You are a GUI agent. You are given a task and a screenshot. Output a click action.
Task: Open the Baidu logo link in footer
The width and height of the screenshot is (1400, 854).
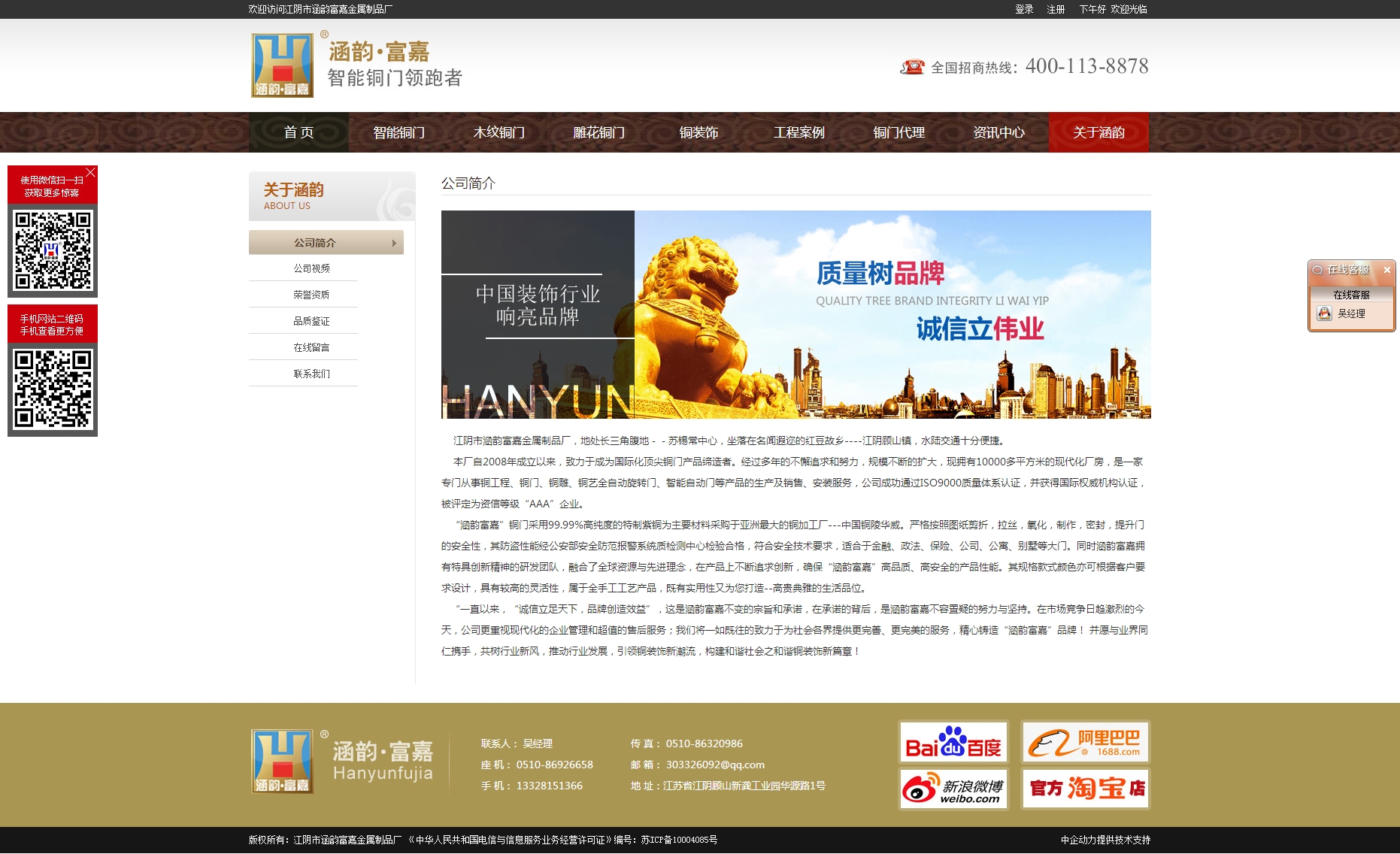(953, 742)
